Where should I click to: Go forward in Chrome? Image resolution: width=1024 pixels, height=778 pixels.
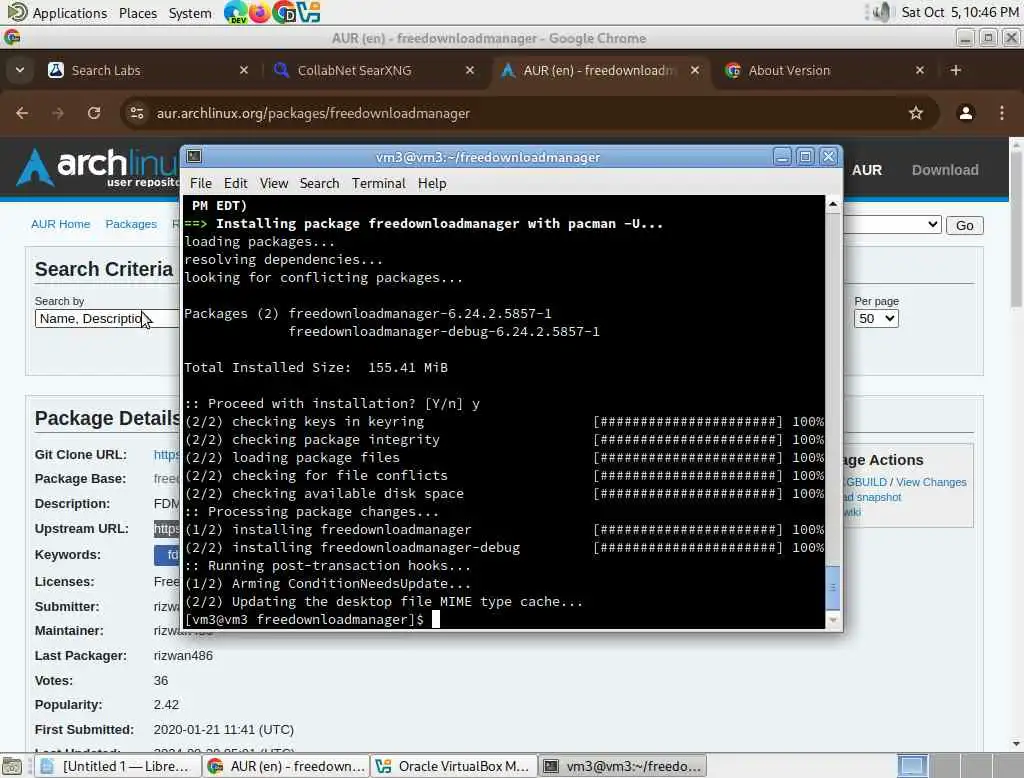[x=58, y=113]
